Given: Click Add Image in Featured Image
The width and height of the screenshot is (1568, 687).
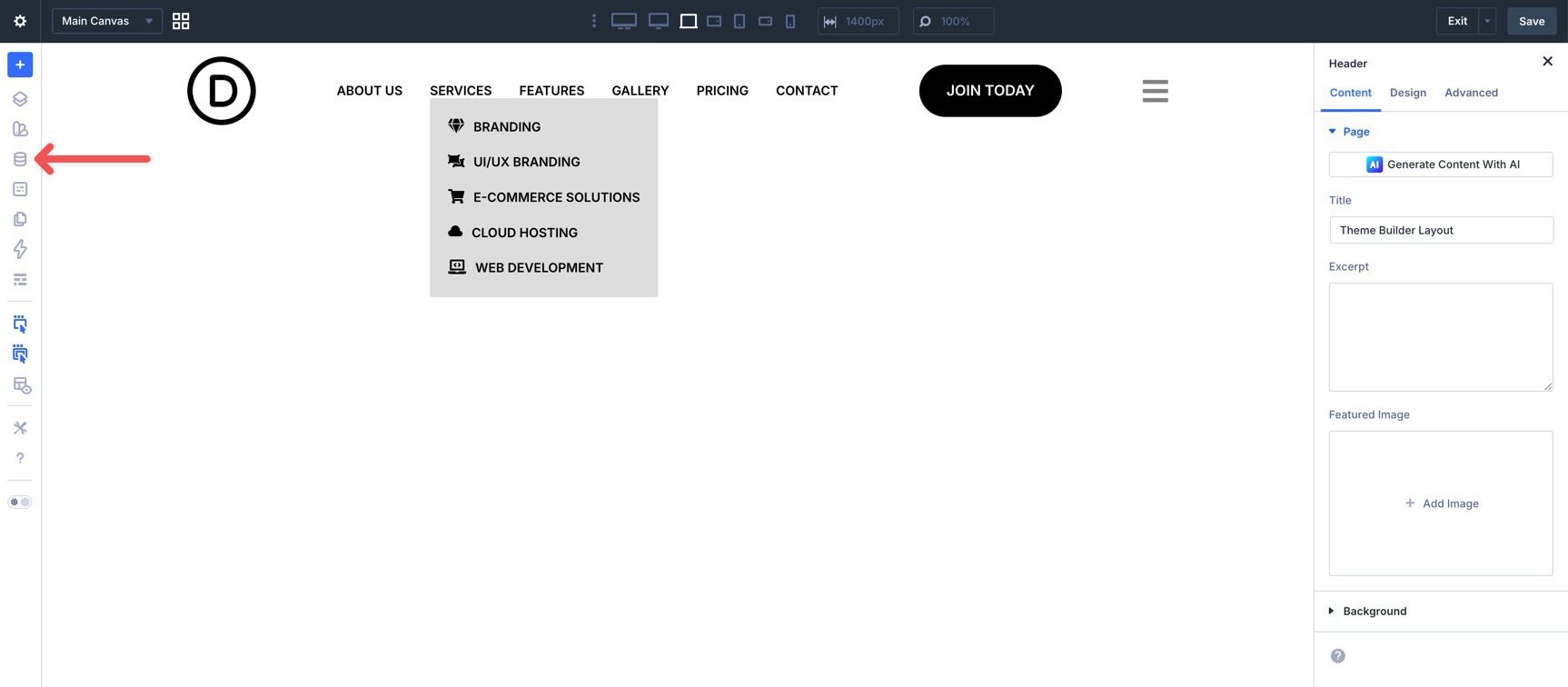Looking at the screenshot, I should pos(1441,503).
